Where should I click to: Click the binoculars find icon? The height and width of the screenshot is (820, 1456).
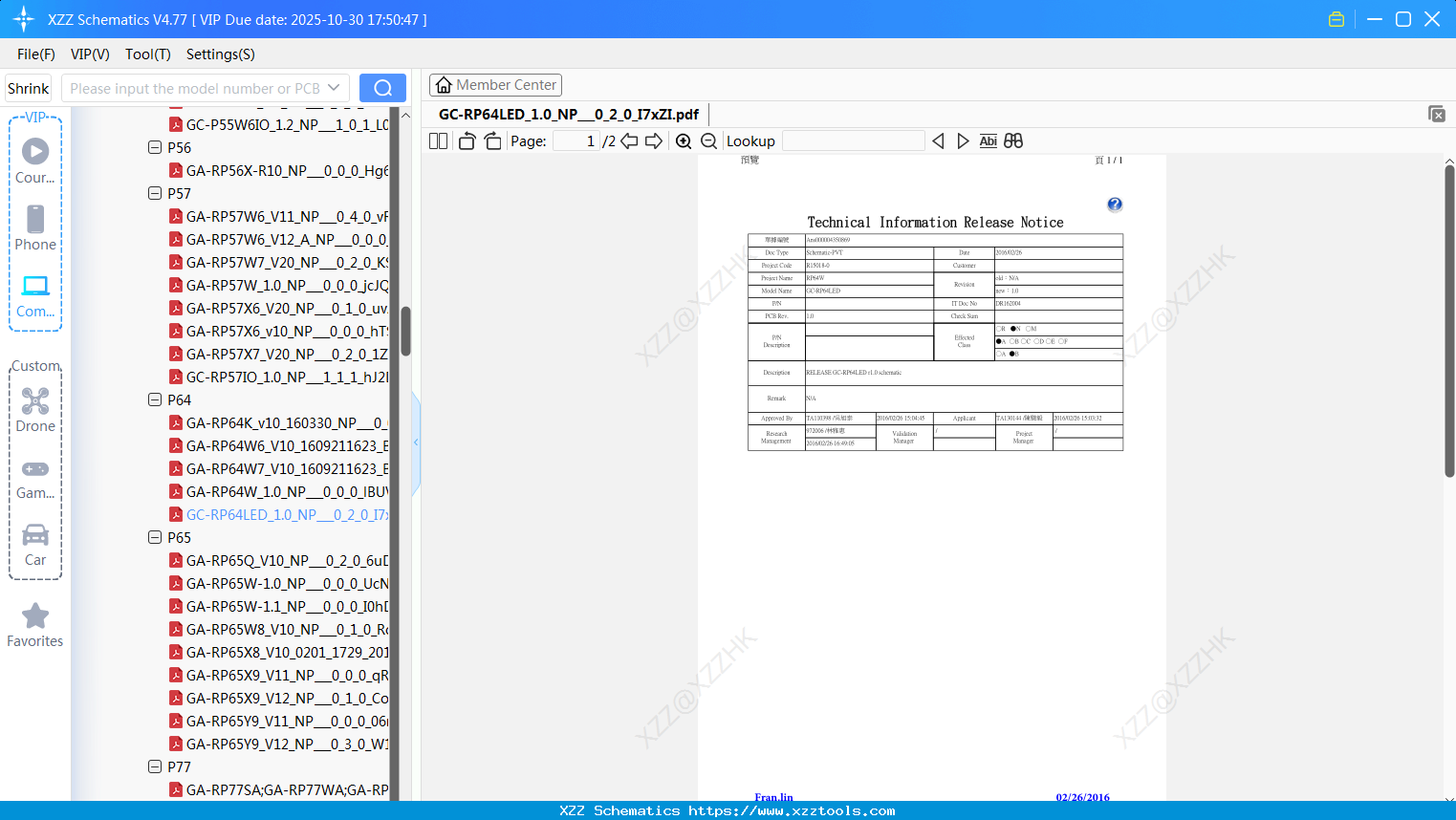click(1013, 140)
